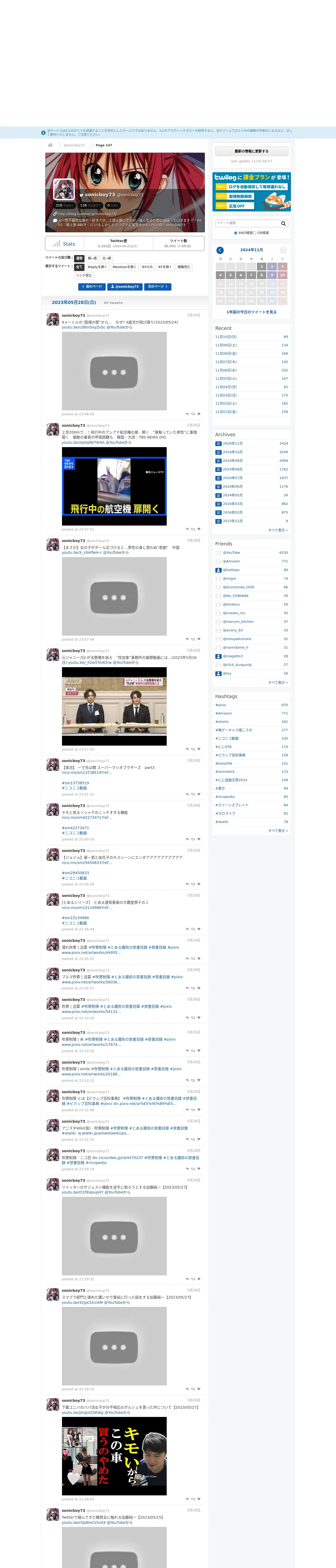
Task: Click the 2024年10月 archive calendar icon
Action: [x=218, y=452]
